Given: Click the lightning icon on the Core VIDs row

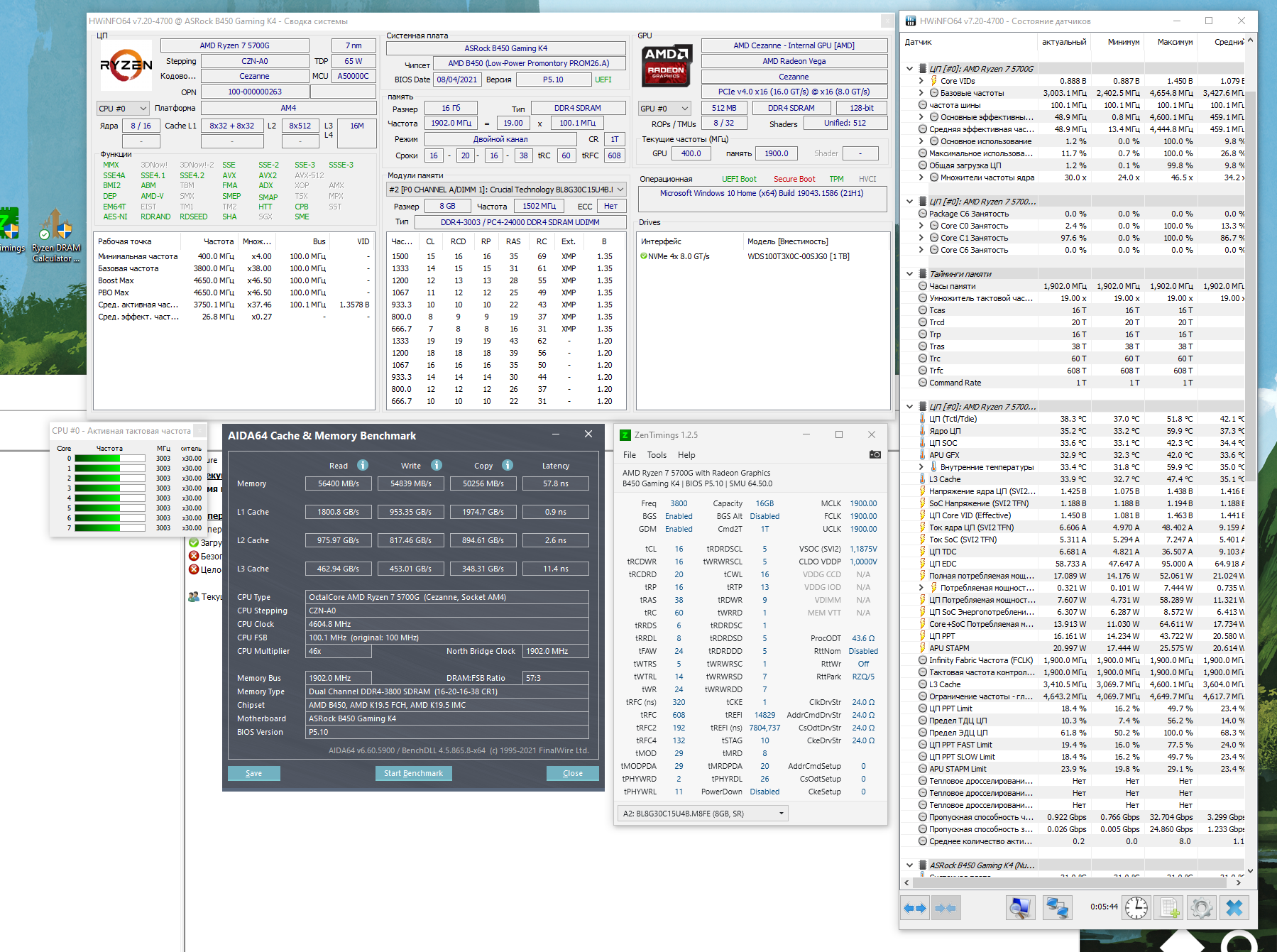Looking at the screenshot, I should coord(934,81).
